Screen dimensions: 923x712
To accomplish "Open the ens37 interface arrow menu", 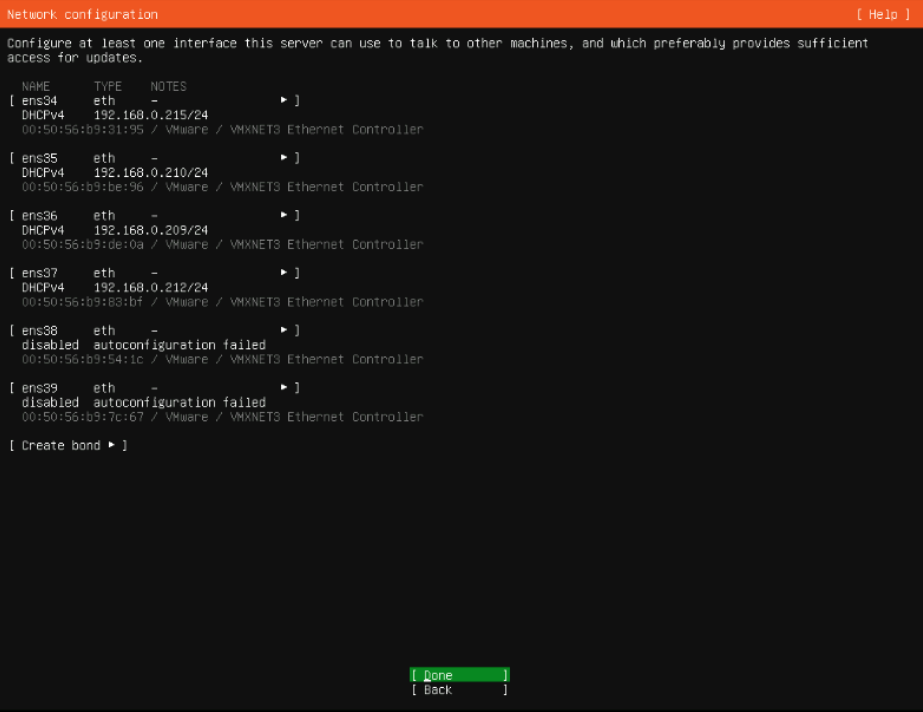I will 284,273.
